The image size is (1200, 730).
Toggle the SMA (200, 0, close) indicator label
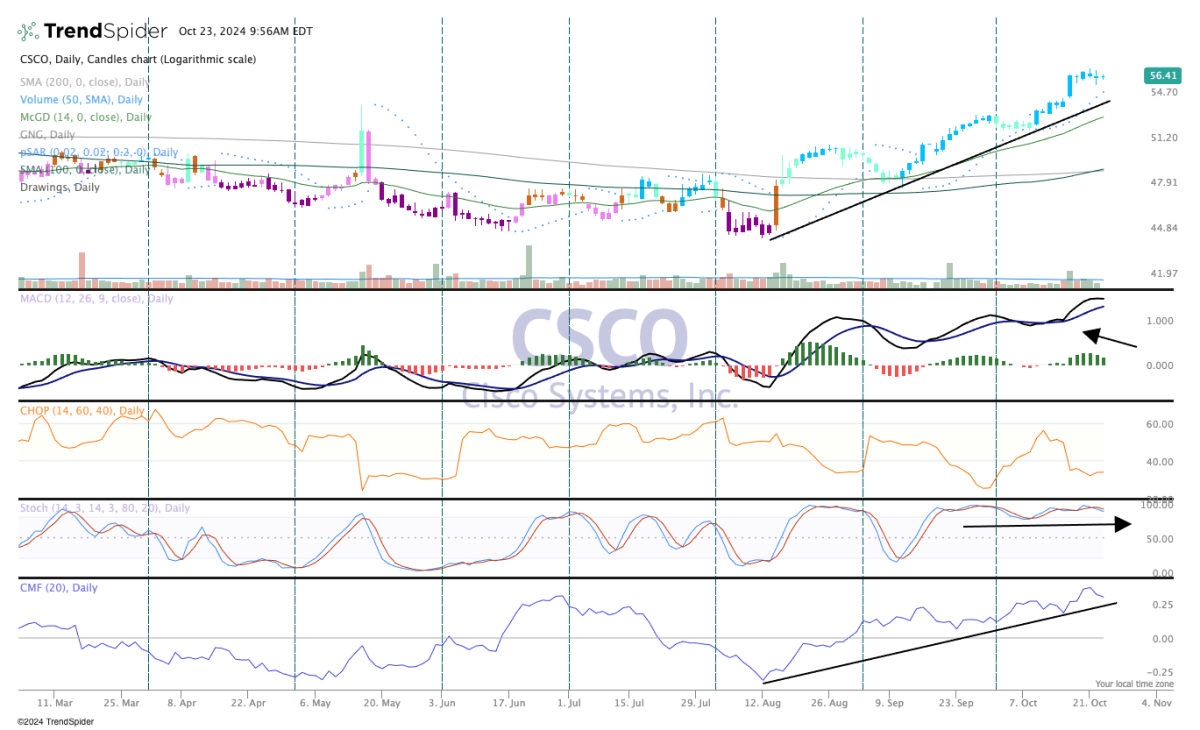84,82
